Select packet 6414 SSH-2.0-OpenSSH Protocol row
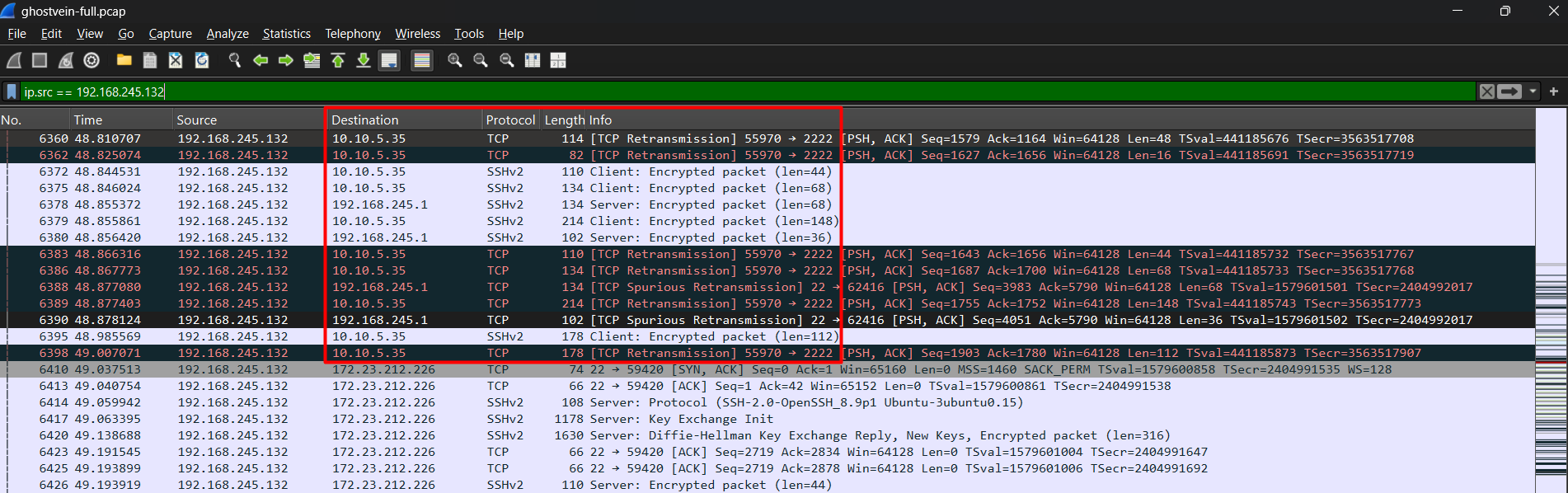The width and height of the screenshot is (1568, 493). (768, 402)
